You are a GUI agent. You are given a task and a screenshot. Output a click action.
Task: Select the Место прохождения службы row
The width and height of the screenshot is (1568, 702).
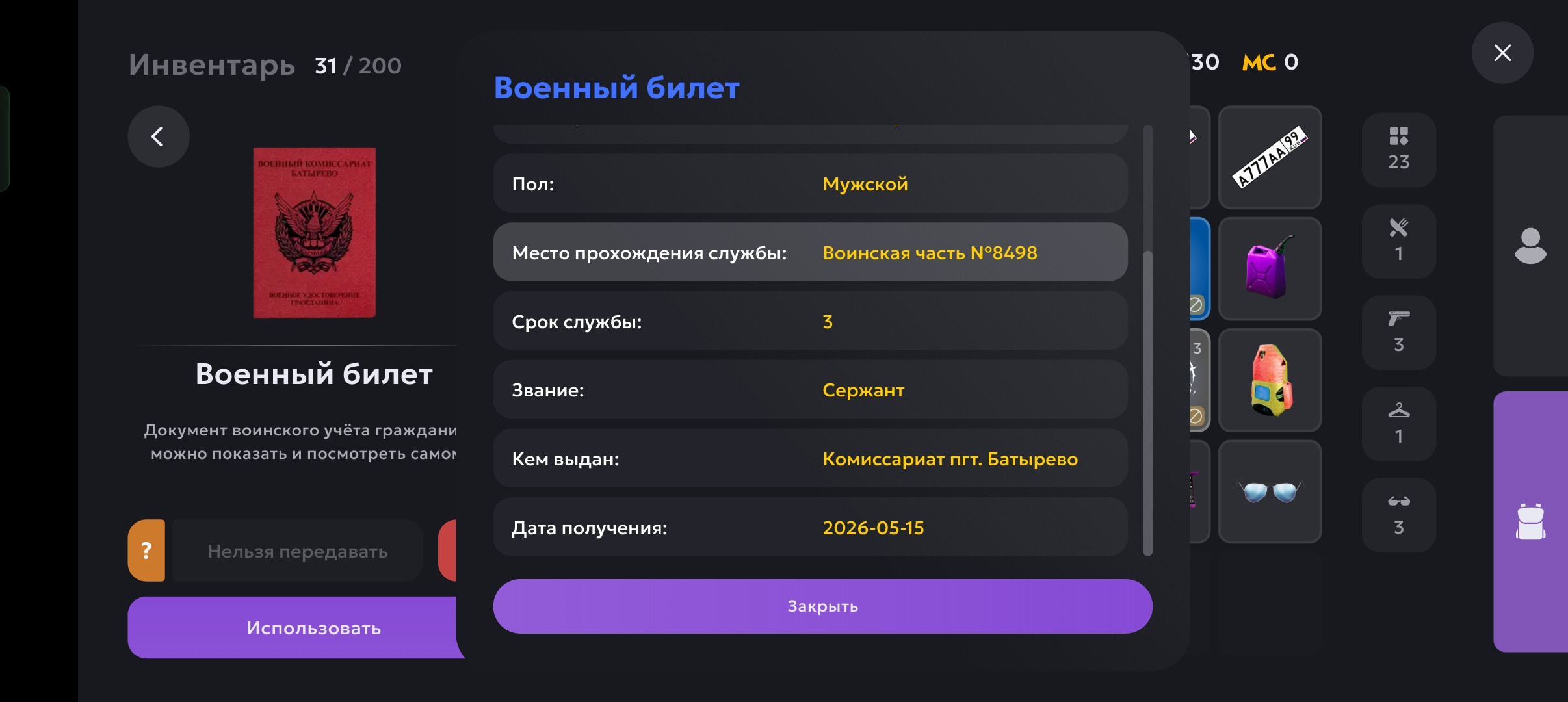tap(810, 253)
